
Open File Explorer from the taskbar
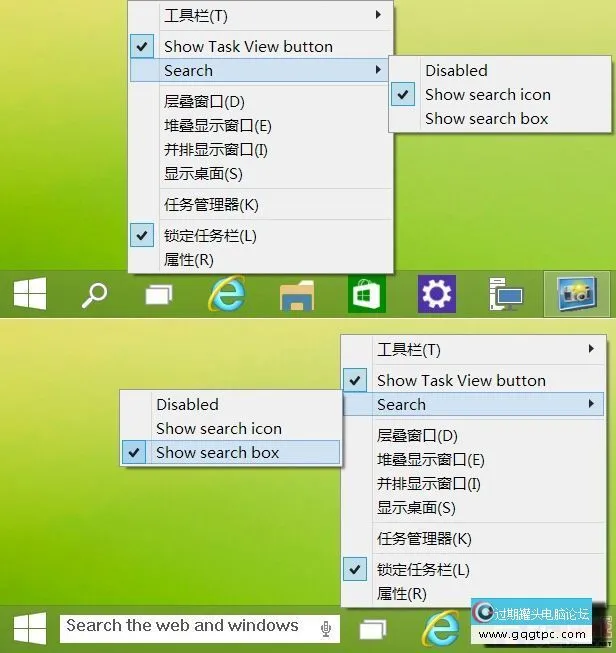point(297,295)
